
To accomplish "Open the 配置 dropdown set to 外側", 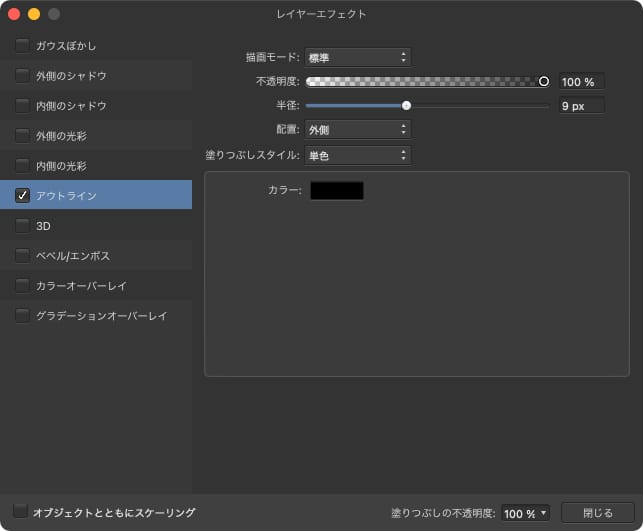I will point(357,129).
